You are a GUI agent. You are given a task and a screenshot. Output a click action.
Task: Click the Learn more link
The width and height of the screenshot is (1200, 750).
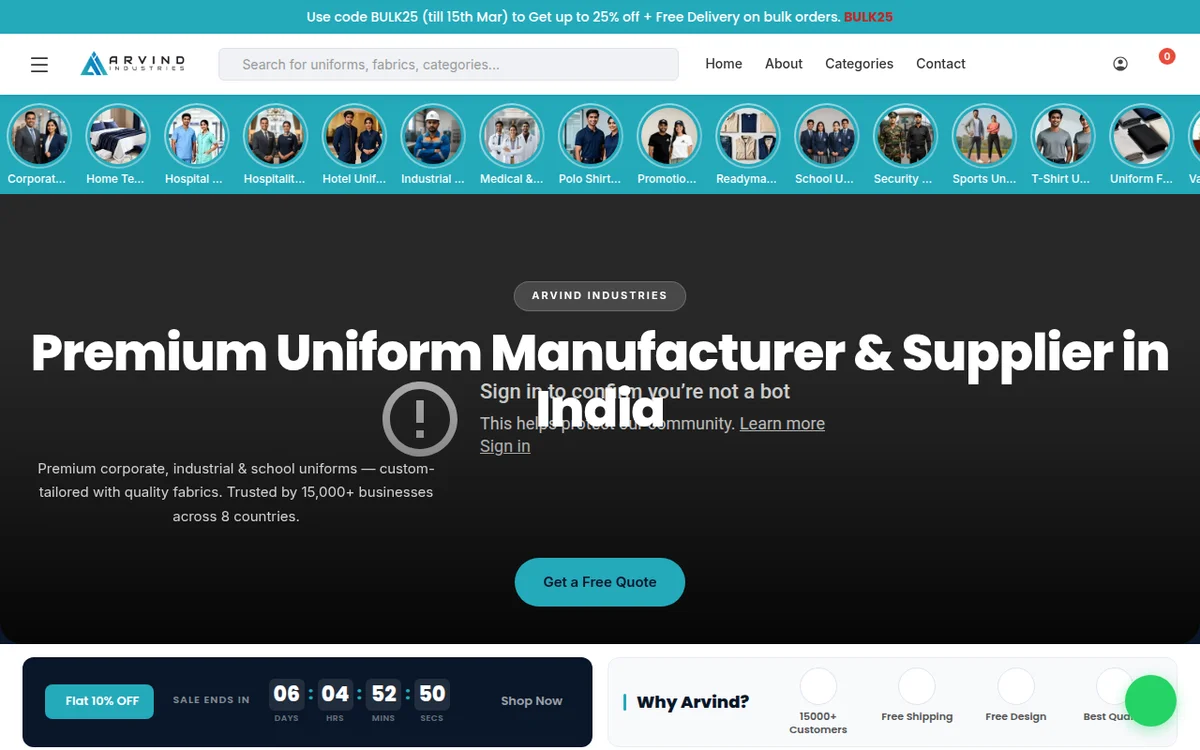point(782,424)
